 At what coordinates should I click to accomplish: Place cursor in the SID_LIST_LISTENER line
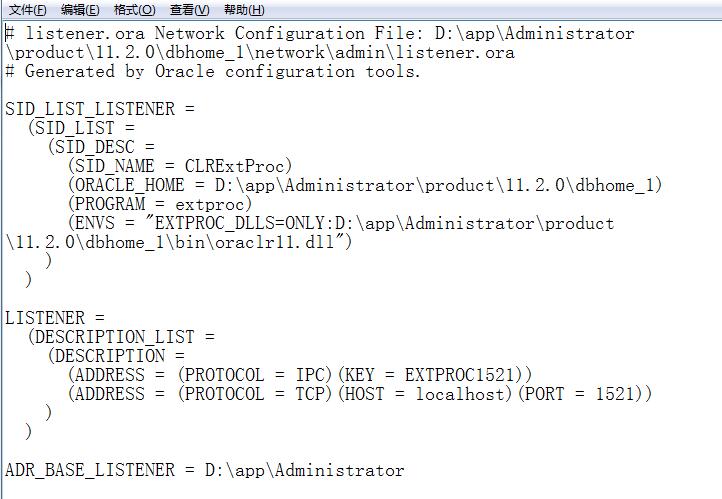tap(100, 109)
